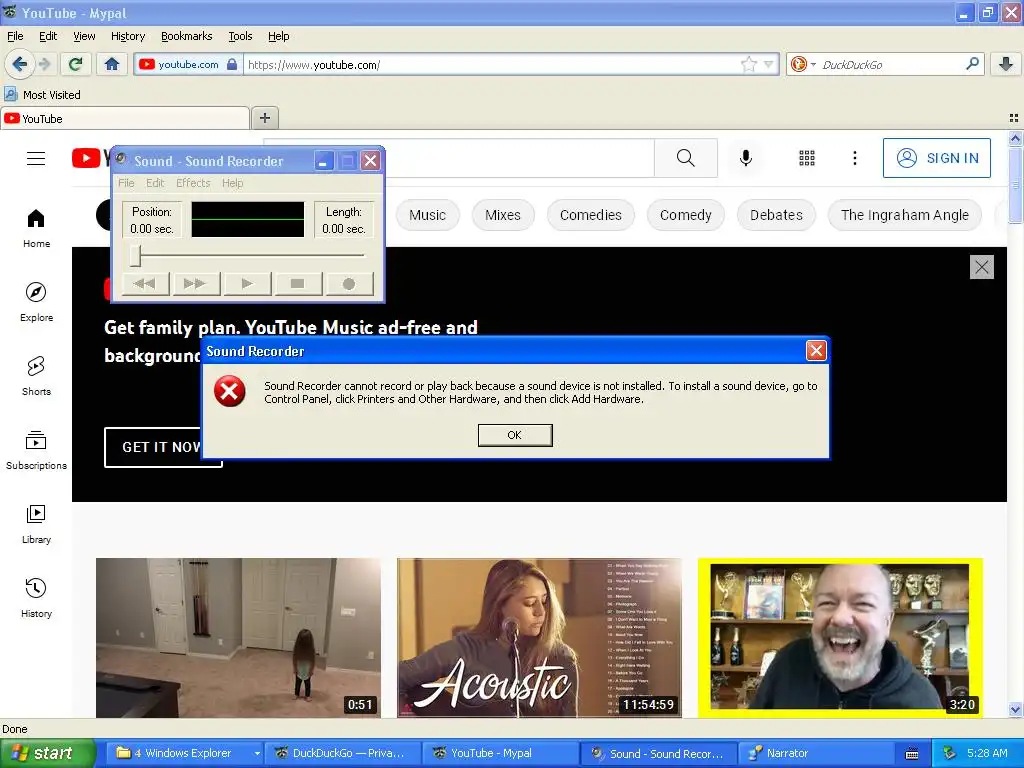Click Seek to End in Sound Recorder
This screenshot has height=768, width=1024.
195,283
